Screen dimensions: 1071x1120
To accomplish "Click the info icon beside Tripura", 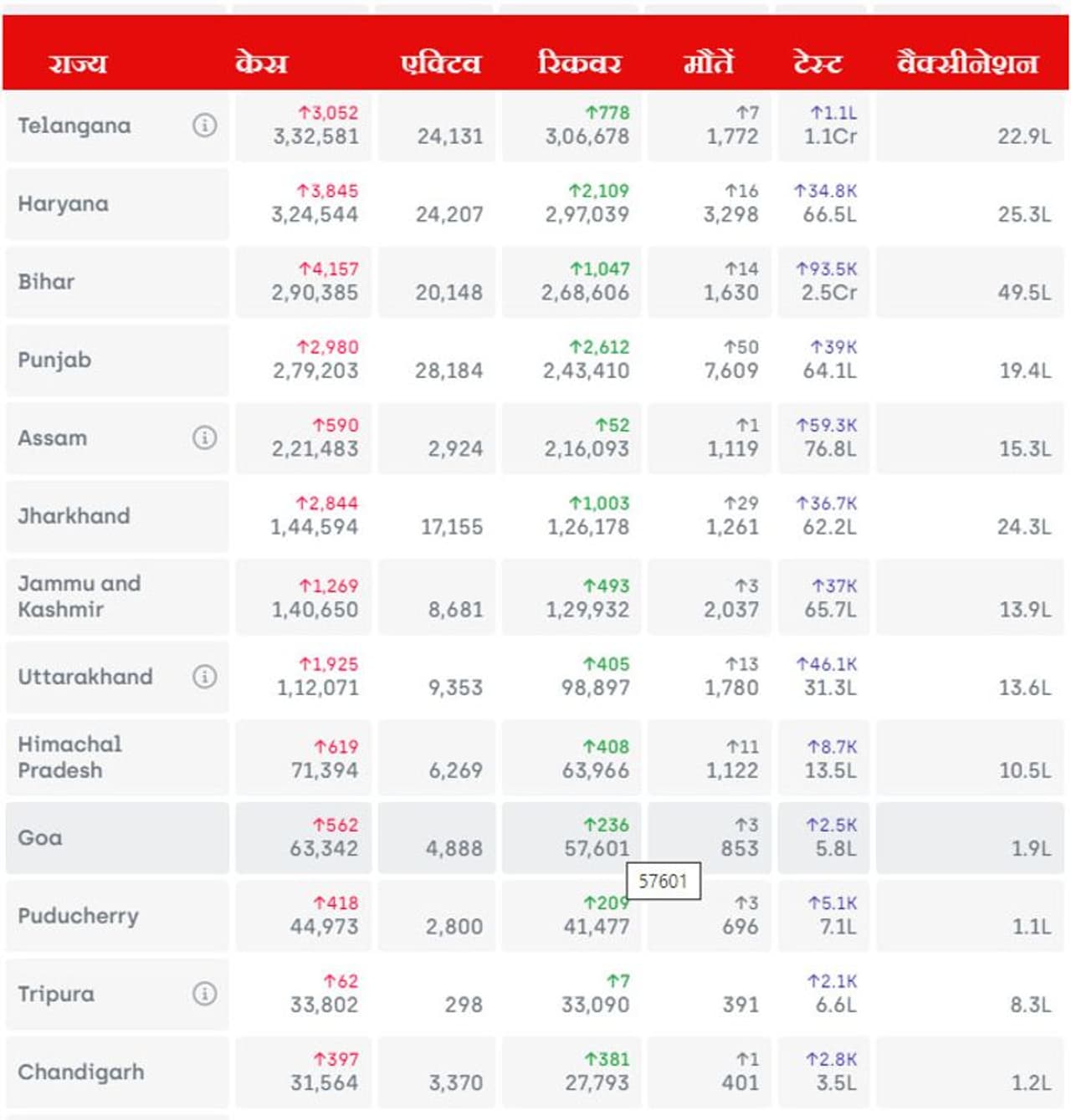I will pos(204,993).
